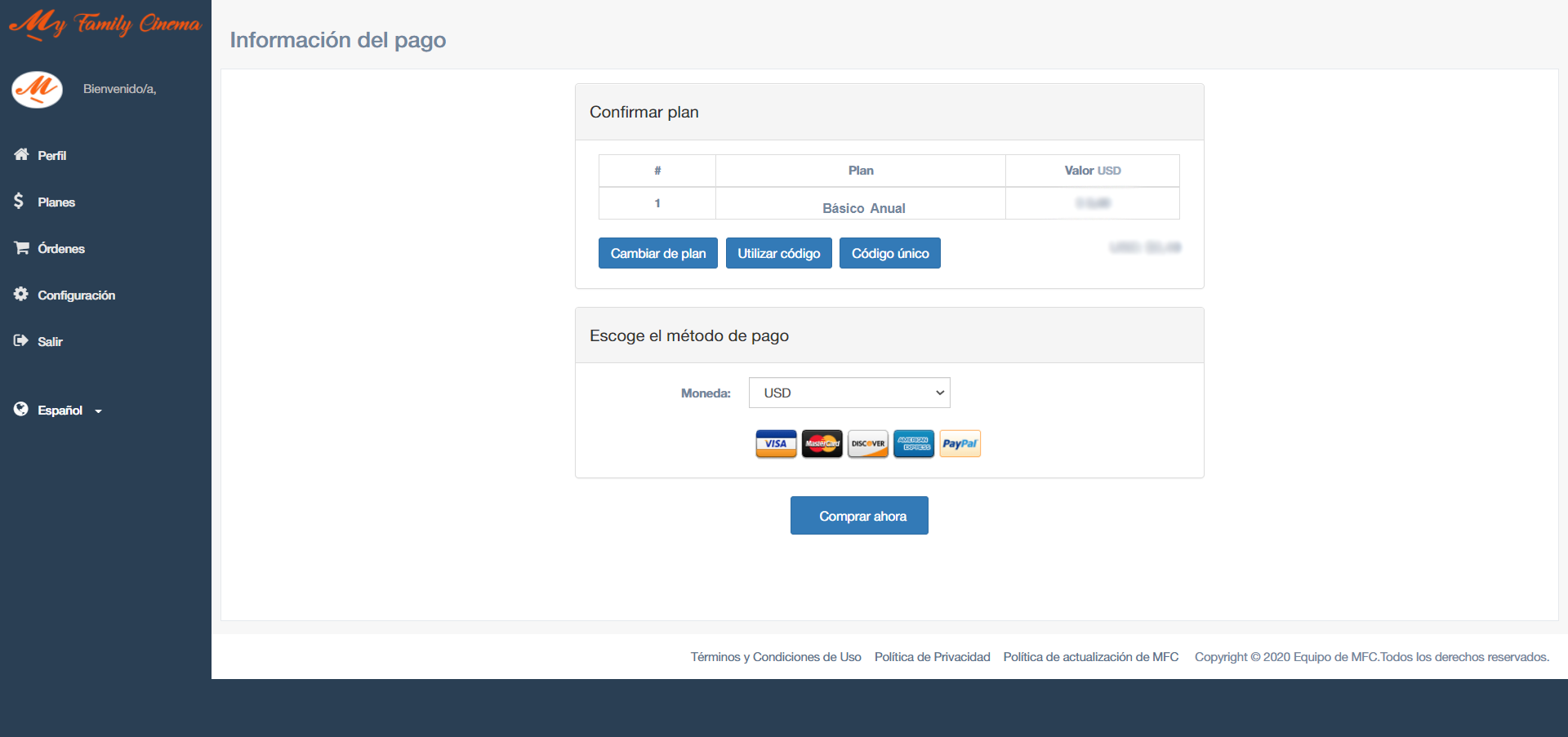Click the Valor USD column header
Screen dimensions: 1568x737
point(1093,171)
